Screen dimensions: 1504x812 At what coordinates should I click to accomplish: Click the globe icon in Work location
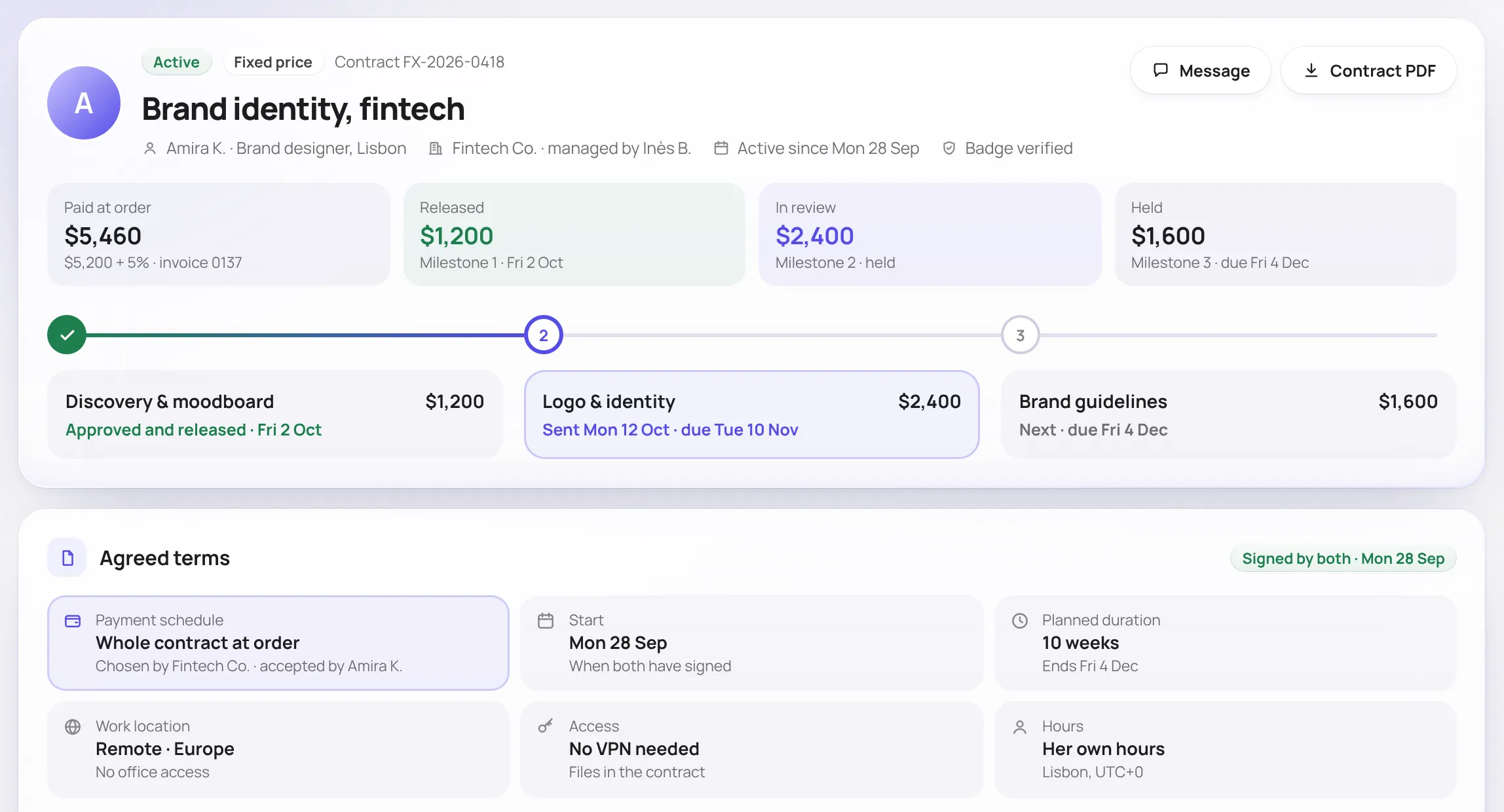(x=73, y=727)
